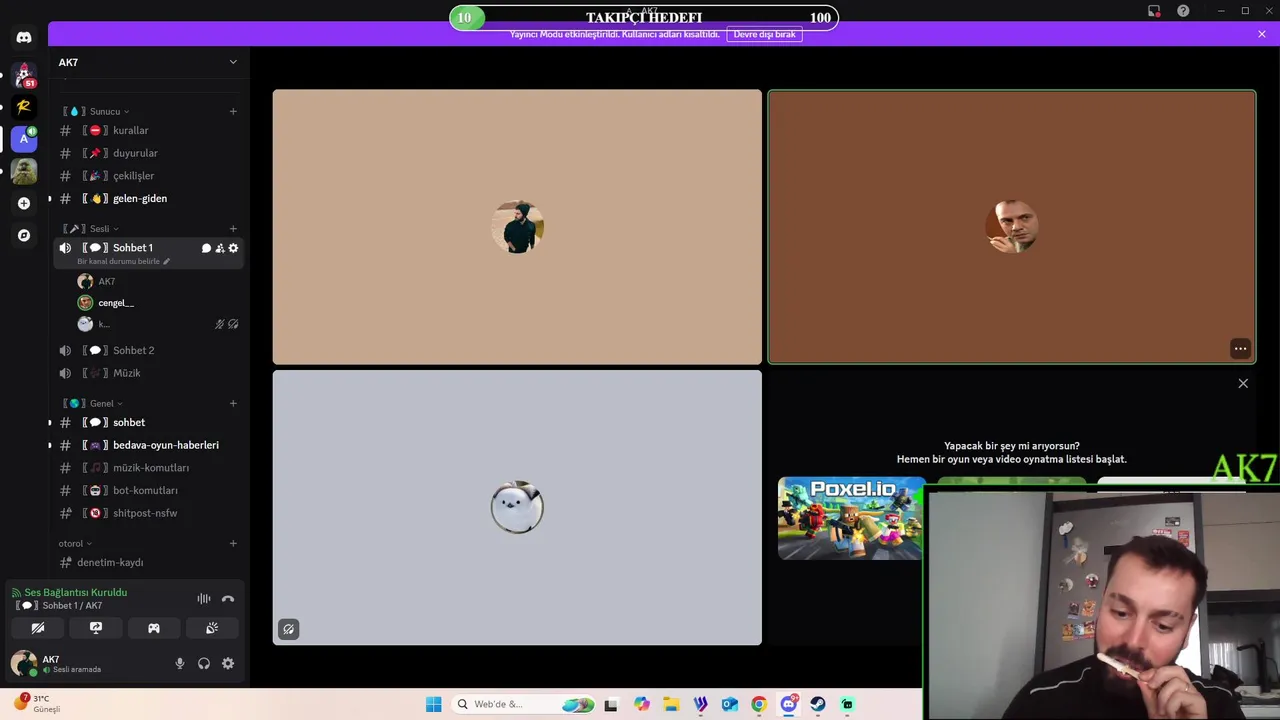Screen dimensions: 1280x720
Task: Open the Windows Start menu
Action: coord(433,704)
